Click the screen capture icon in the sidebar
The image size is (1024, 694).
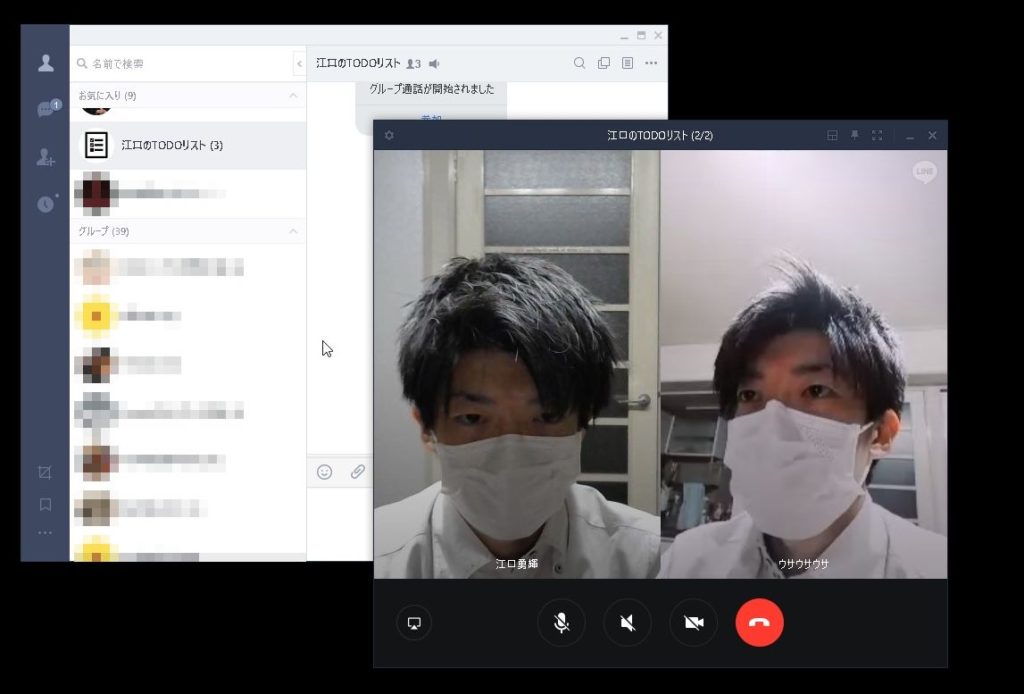[45, 472]
